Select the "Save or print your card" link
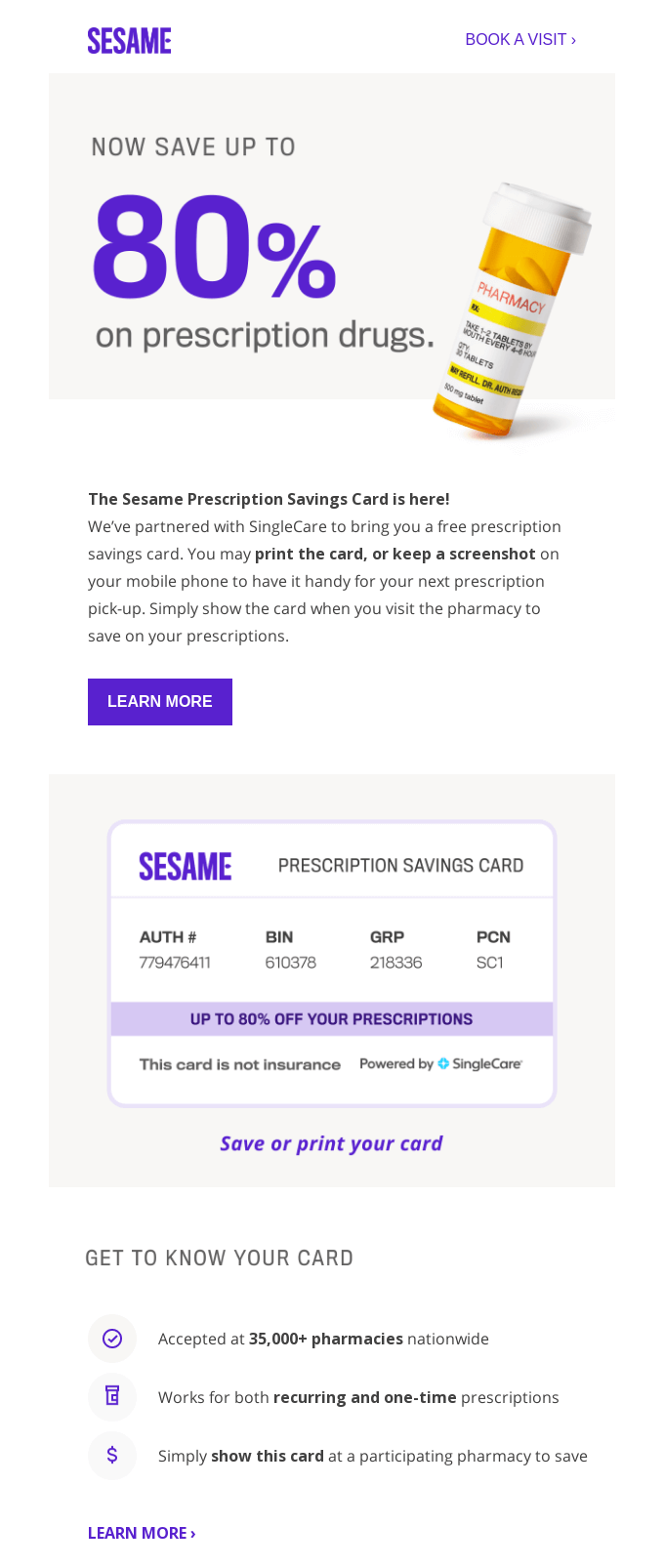 point(331,1143)
